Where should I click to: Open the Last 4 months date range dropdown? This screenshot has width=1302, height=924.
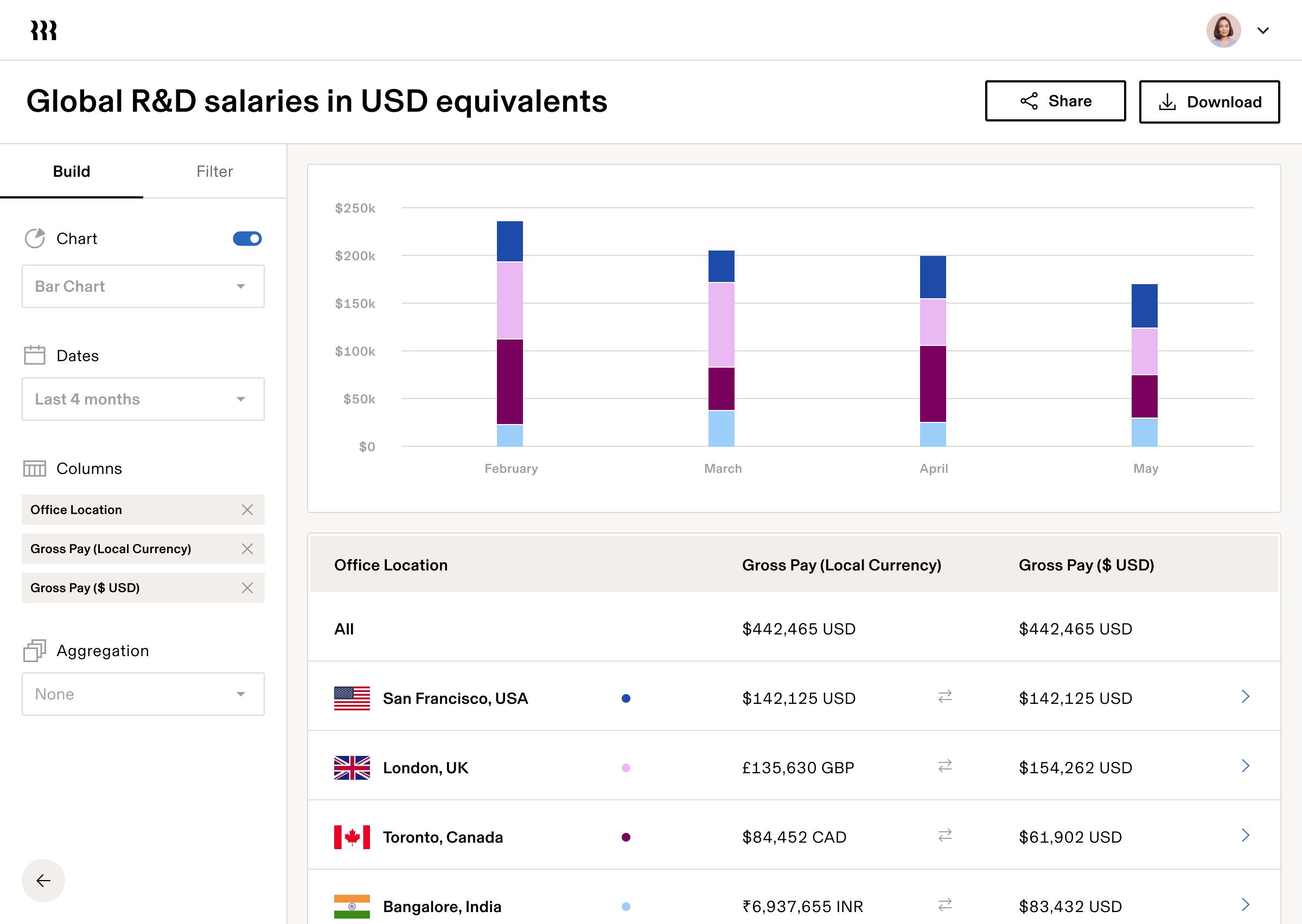click(143, 399)
